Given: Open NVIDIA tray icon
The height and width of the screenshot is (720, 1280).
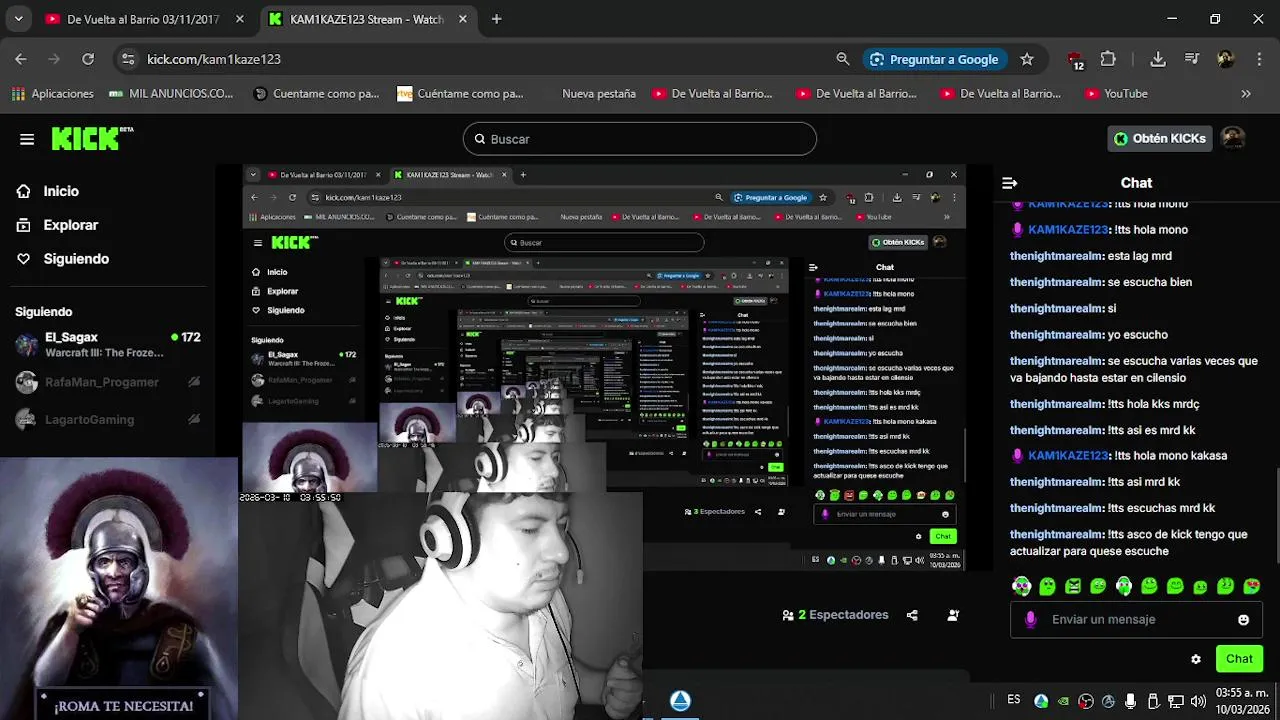Looking at the screenshot, I should [x=1064, y=701].
